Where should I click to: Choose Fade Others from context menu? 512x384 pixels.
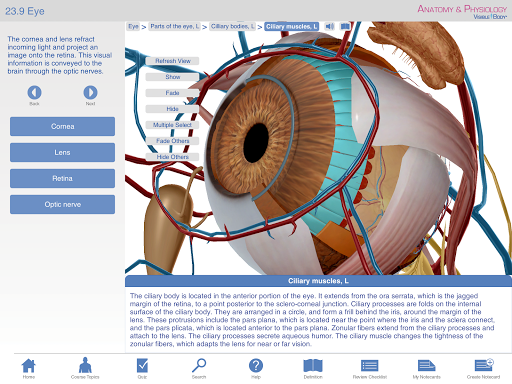pos(173,141)
